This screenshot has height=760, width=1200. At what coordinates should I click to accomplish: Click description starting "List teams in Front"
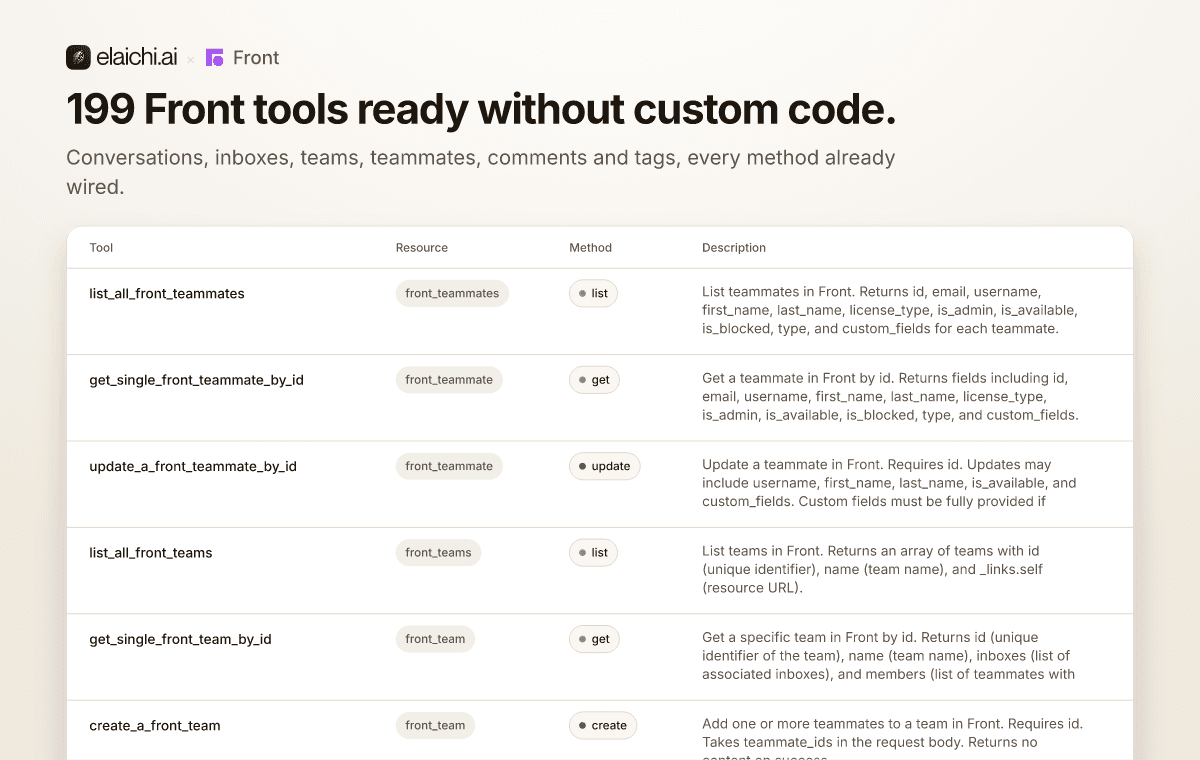pos(873,570)
